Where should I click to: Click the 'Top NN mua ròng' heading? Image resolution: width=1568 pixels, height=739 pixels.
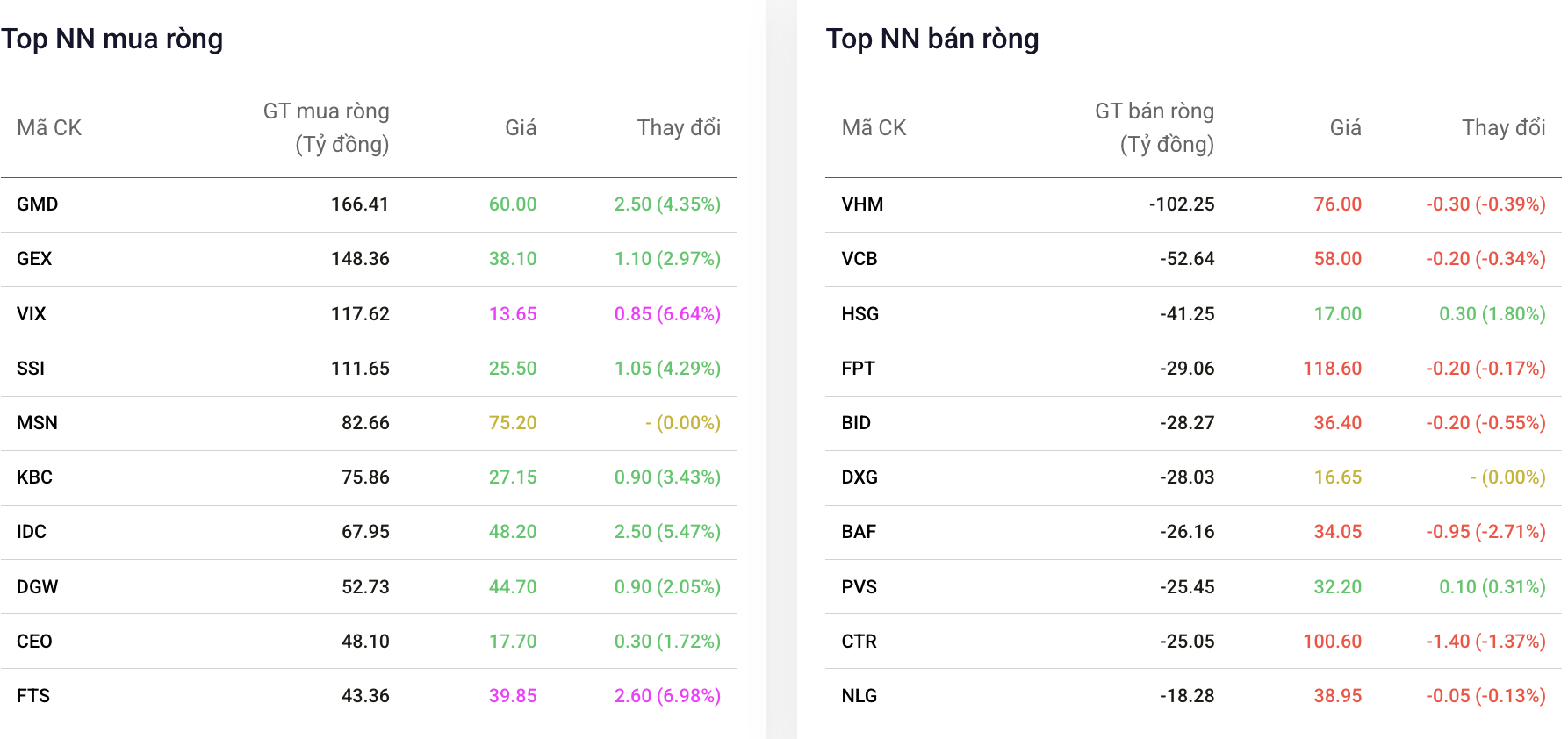(x=111, y=39)
